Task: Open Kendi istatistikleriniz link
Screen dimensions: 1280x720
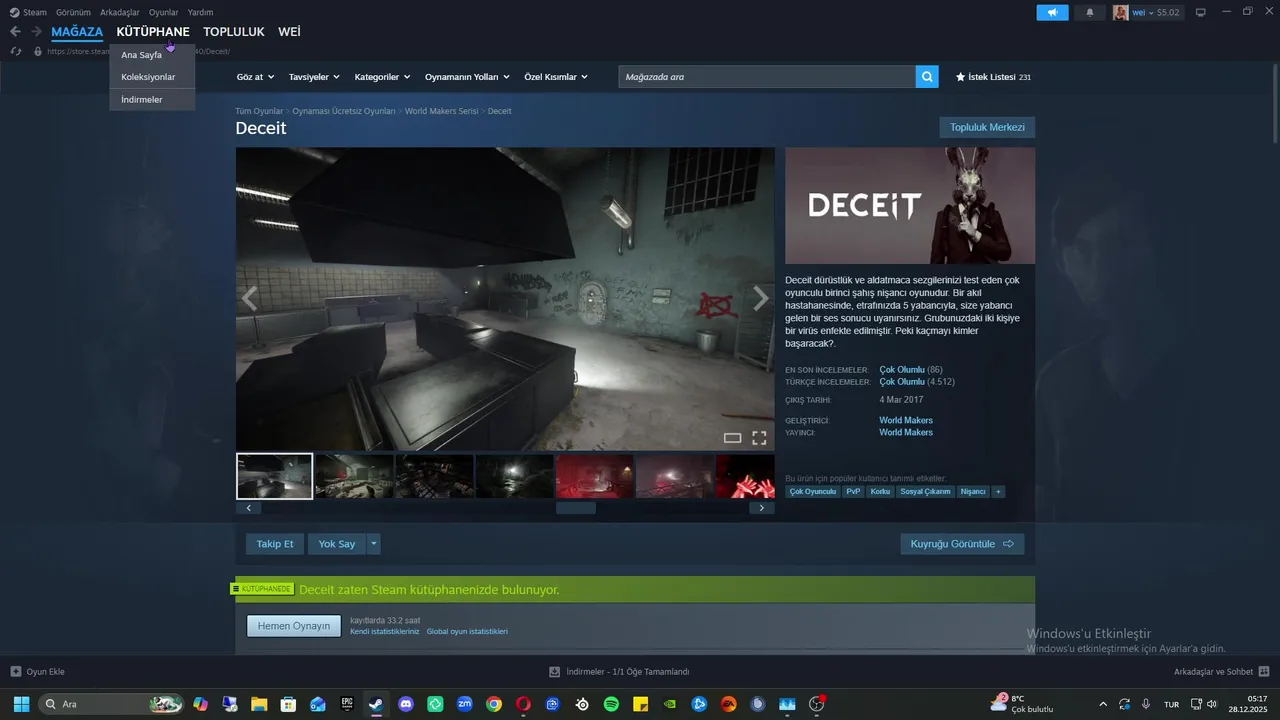Action: pyautogui.click(x=385, y=632)
